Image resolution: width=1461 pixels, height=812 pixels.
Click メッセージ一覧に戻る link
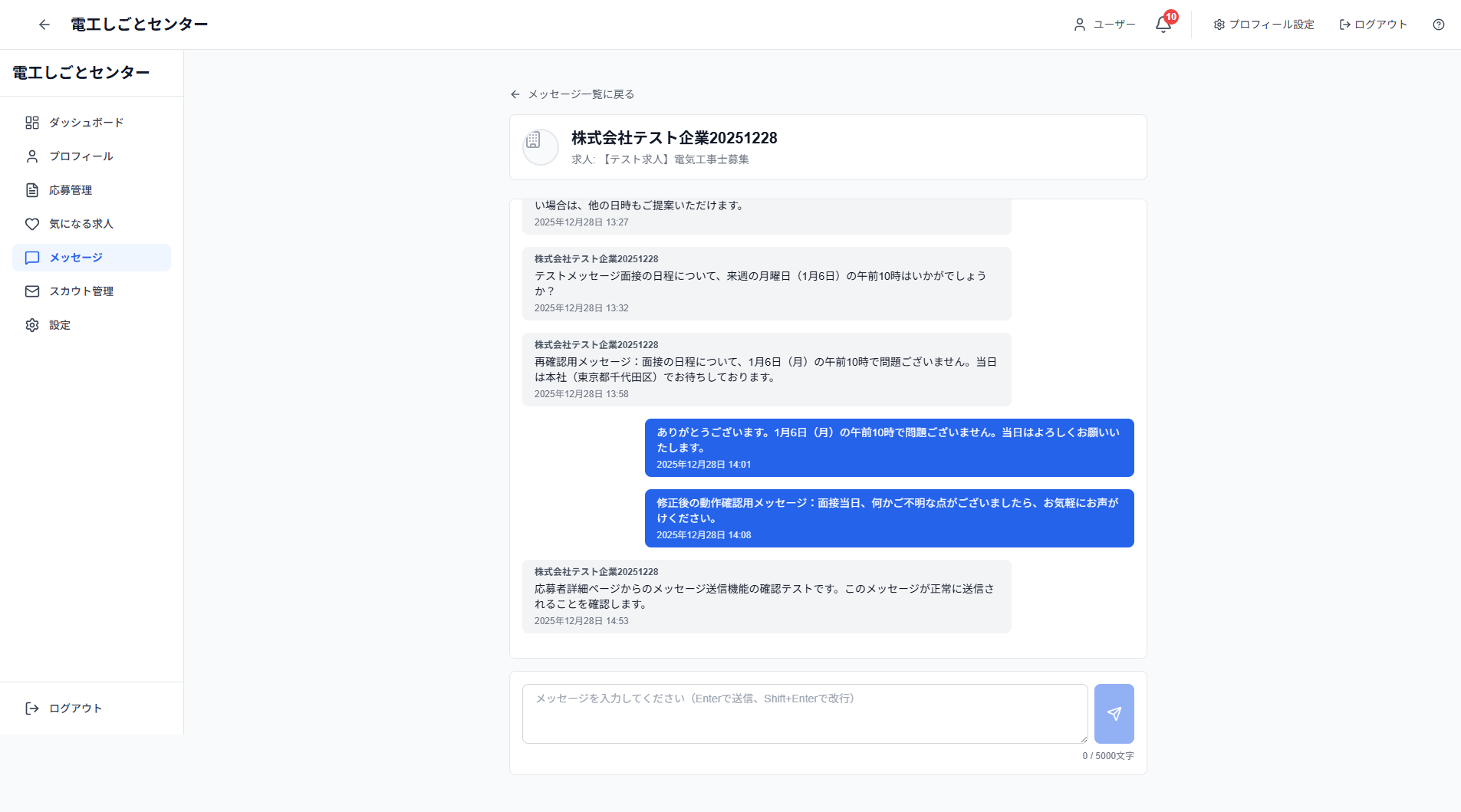579,94
